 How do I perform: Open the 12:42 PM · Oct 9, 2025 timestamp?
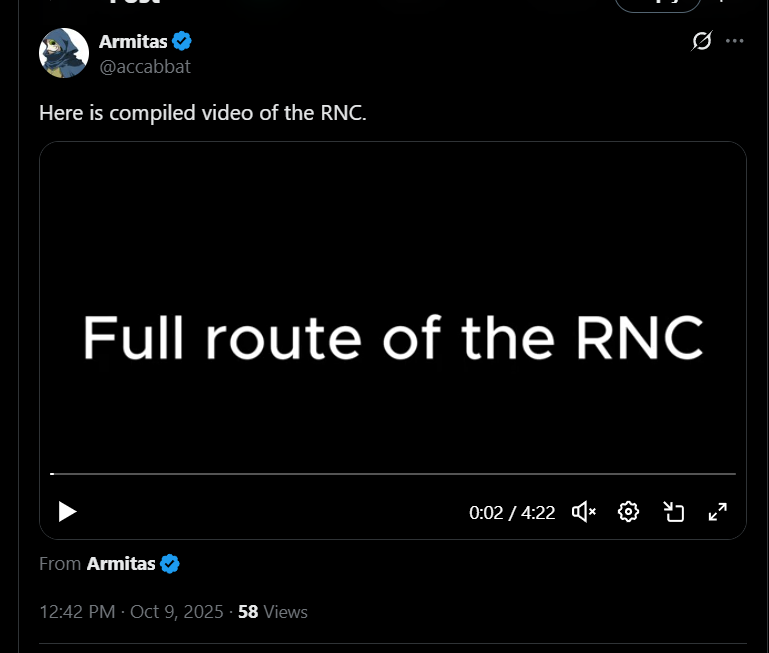tap(131, 611)
